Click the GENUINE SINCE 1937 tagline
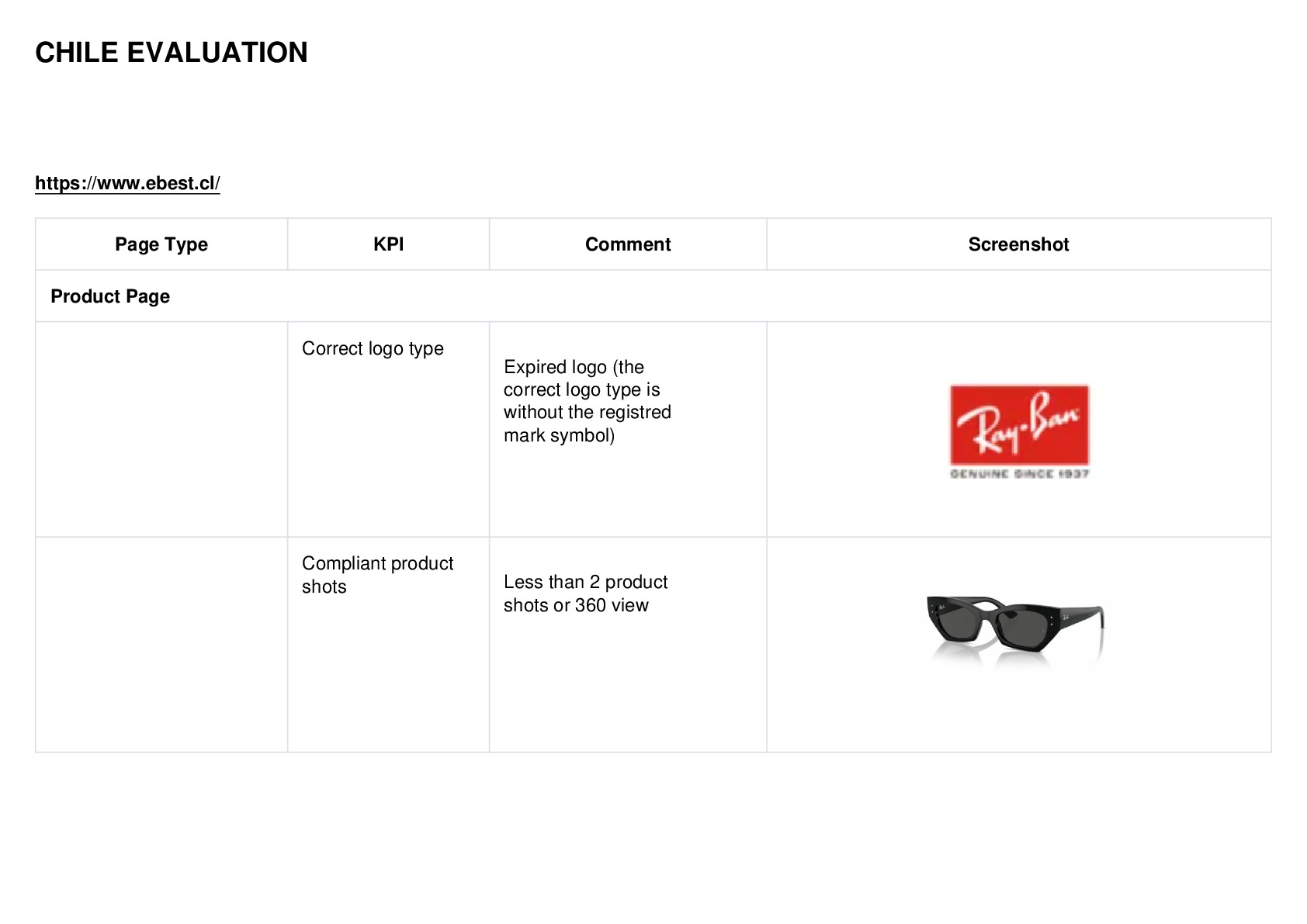Image resolution: width=1307 pixels, height=924 pixels. click(1019, 473)
